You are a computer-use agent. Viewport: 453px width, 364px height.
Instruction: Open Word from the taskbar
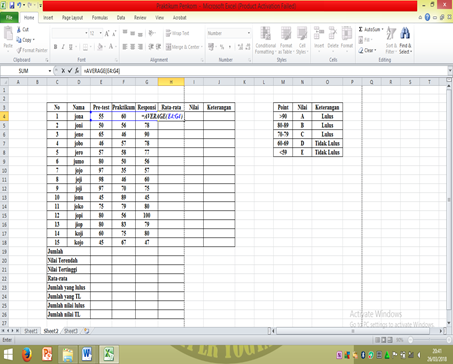coord(87,355)
